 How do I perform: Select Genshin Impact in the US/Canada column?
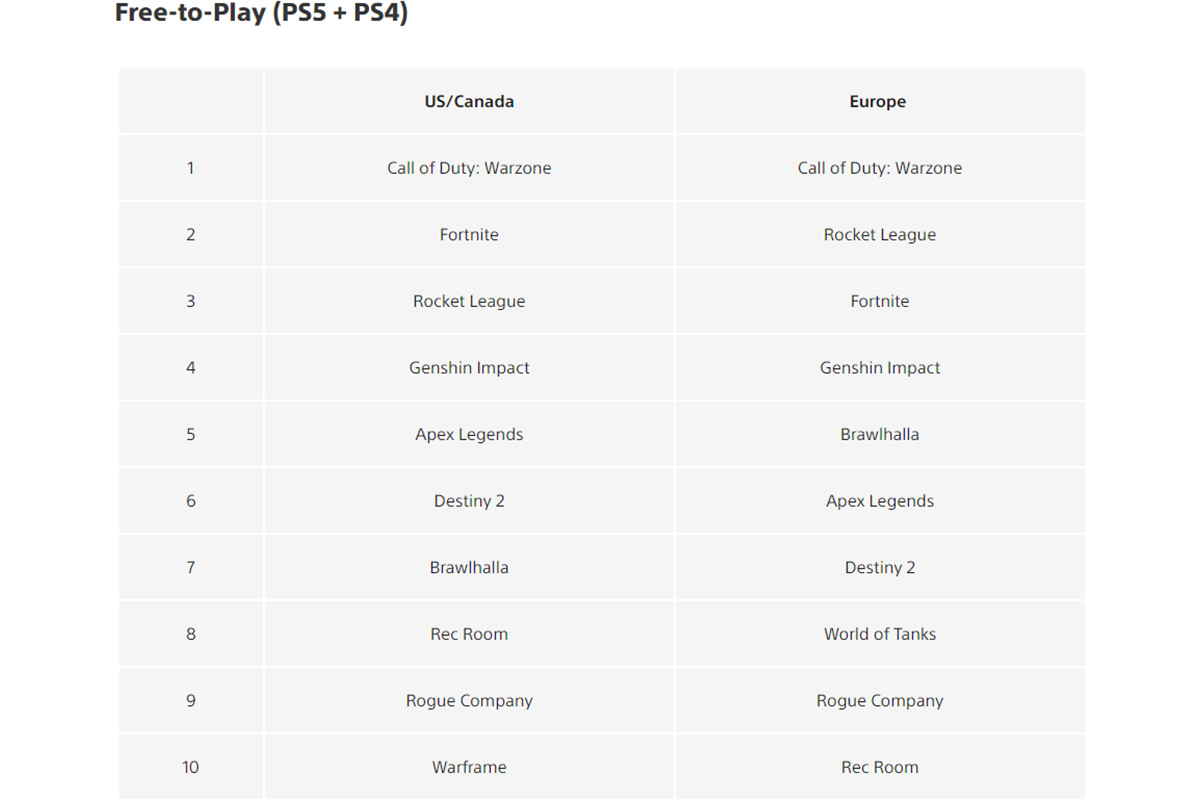click(x=469, y=368)
